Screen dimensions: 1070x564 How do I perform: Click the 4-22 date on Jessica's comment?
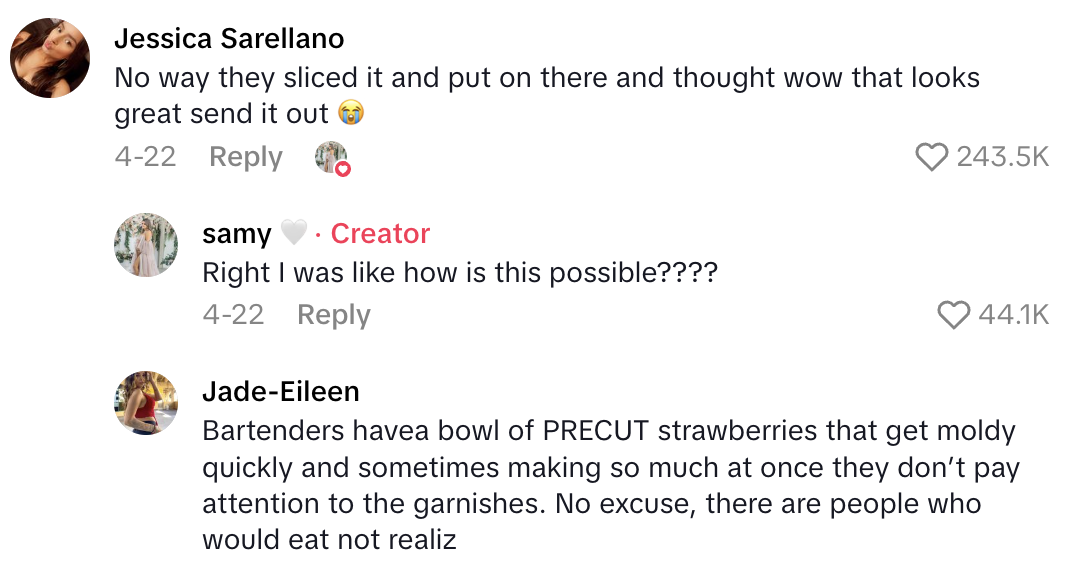(x=145, y=157)
